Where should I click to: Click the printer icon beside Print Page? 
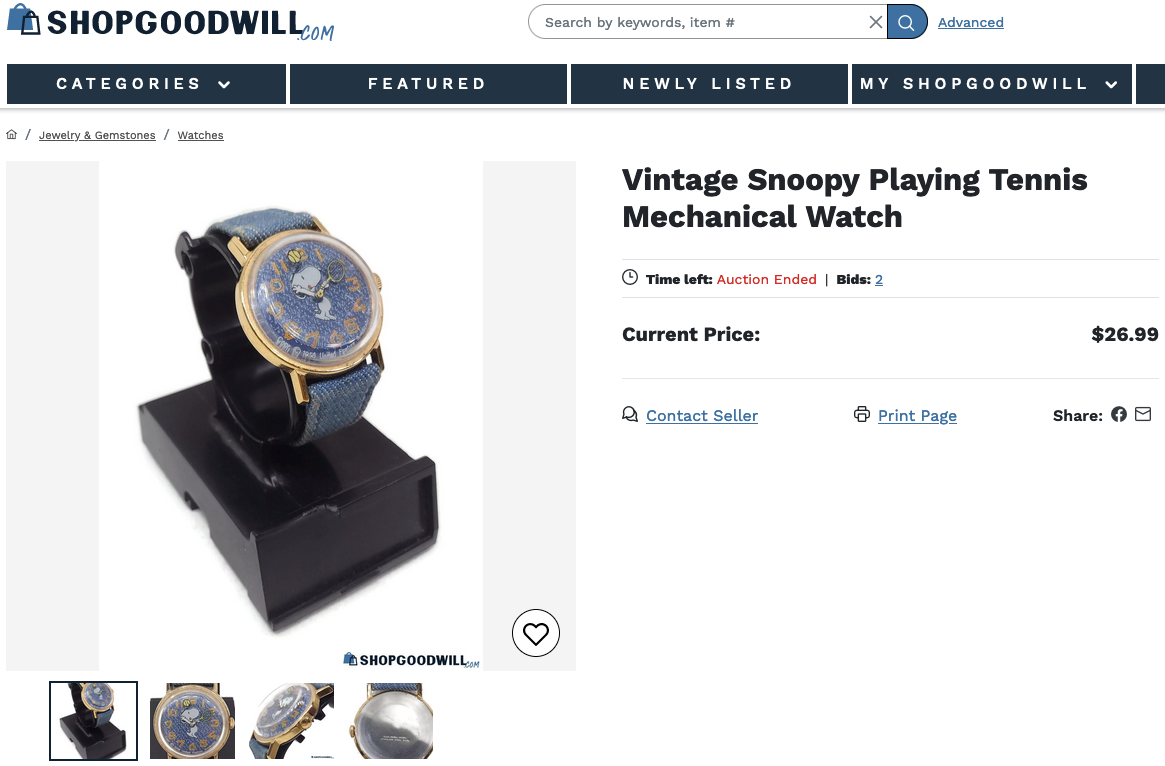[862, 415]
